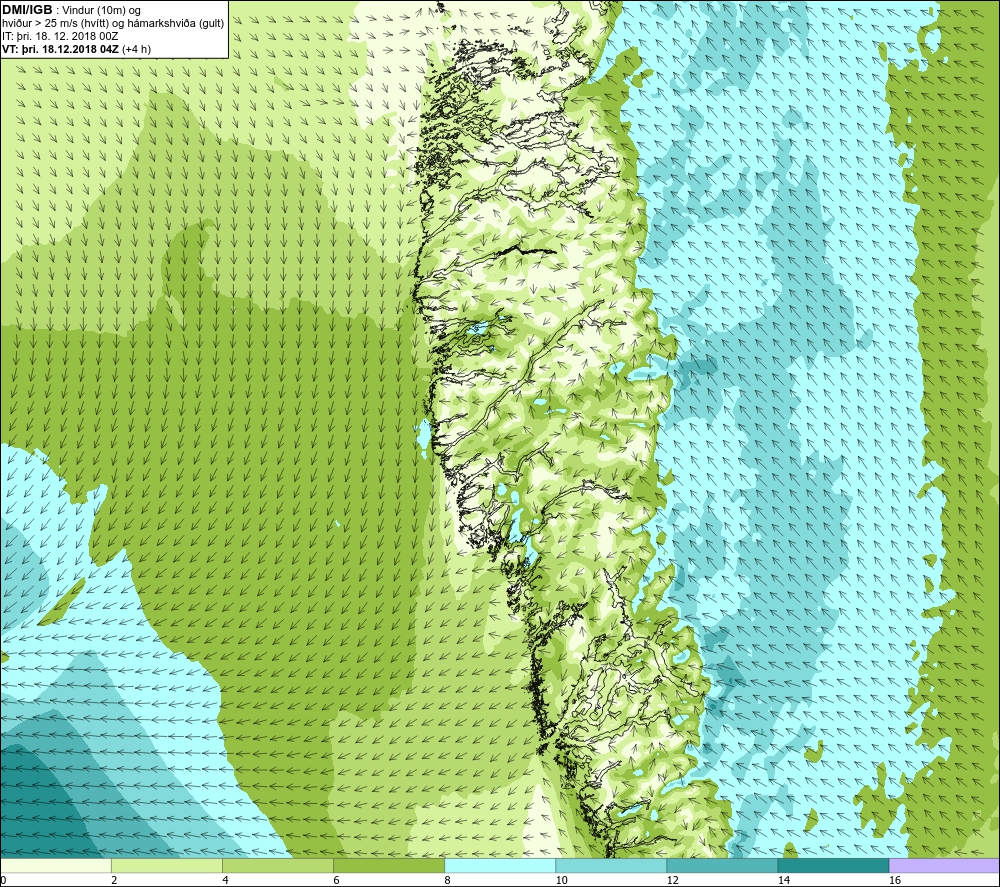The image size is (1000, 887).
Task: Click the legend label '6'
Action: 336,881
